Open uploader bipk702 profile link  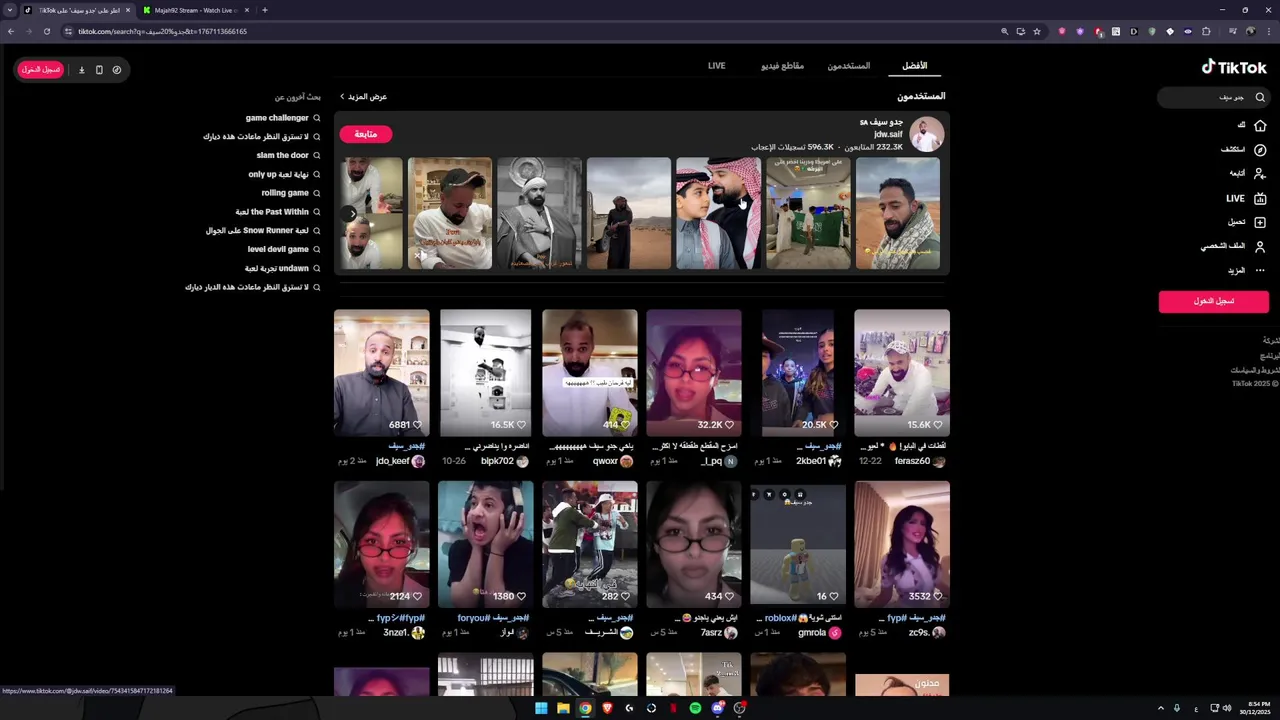tap(505, 461)
